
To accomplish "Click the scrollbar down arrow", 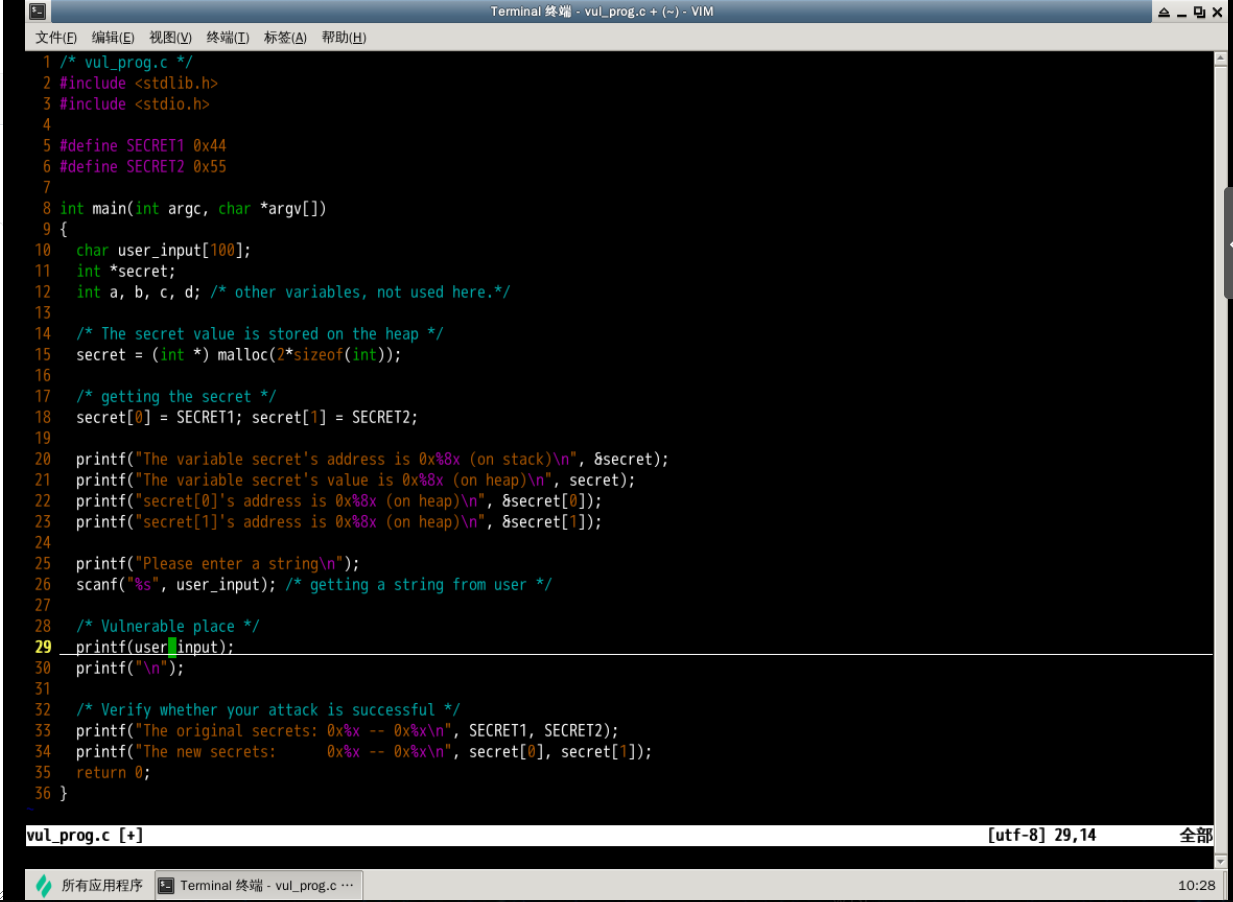I will [x=1220, y=859].
